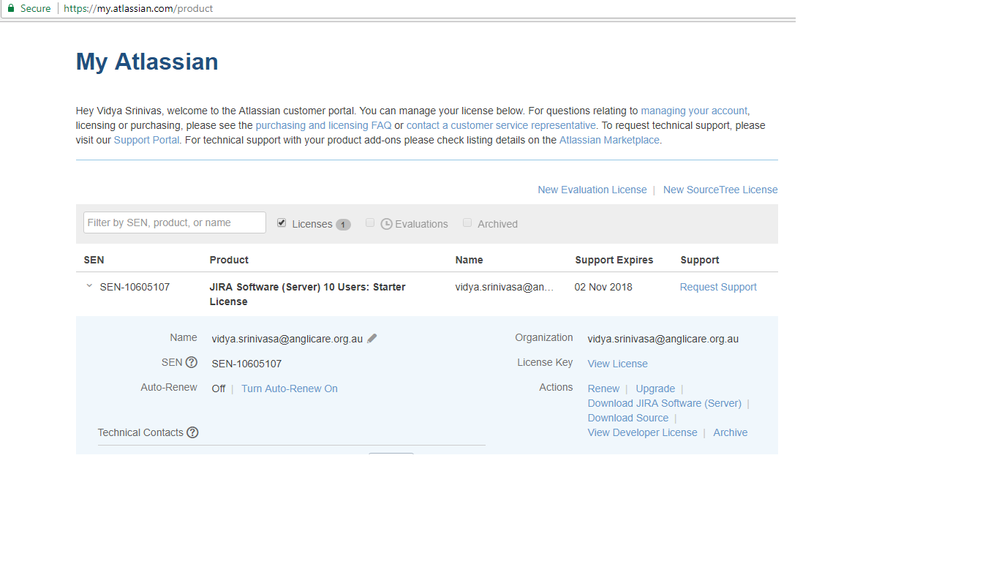This screenshot has width=999, height=562.
Task: Open purchasing and licensing FAQ link
Action: click(323, 125)
